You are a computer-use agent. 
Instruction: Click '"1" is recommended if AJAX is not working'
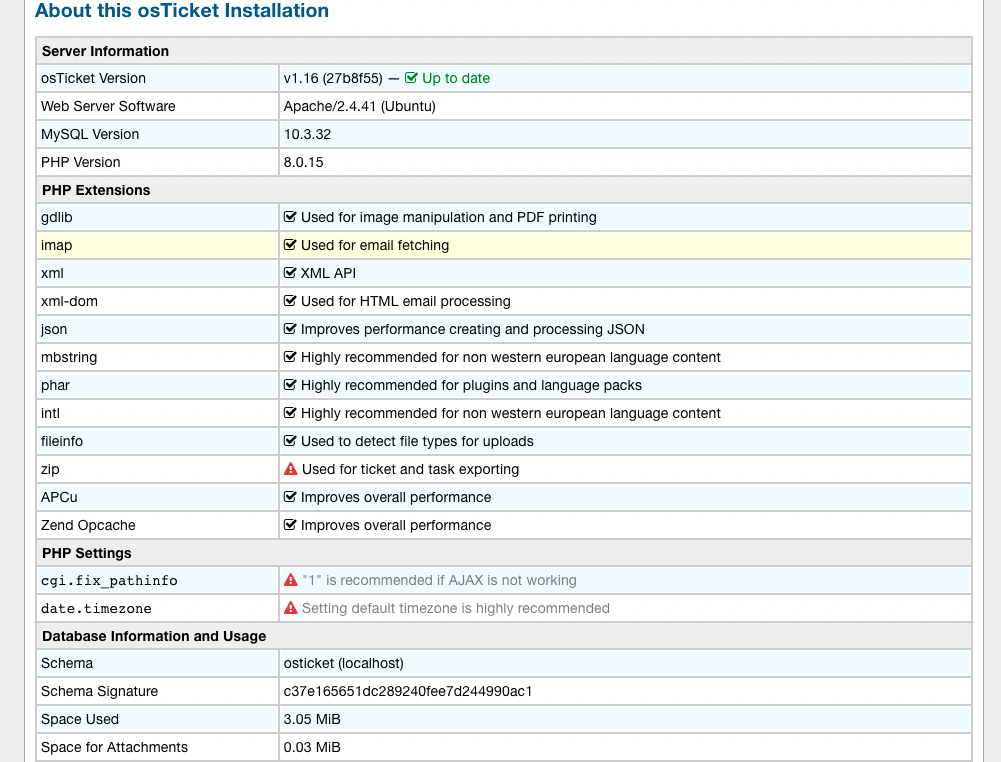pyautogui.click(x=439, y=581)
